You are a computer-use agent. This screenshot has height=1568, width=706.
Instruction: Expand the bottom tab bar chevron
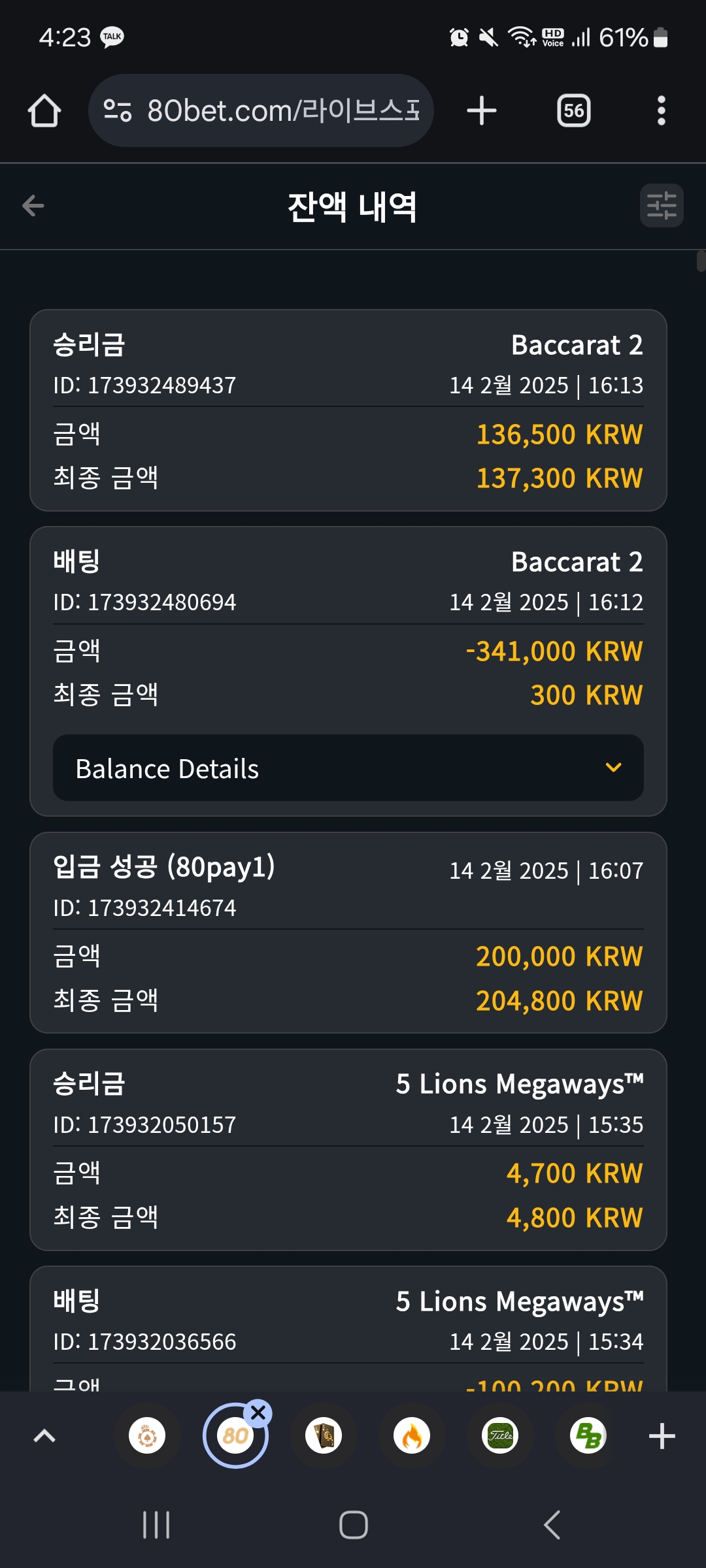tap(44, 1435)
